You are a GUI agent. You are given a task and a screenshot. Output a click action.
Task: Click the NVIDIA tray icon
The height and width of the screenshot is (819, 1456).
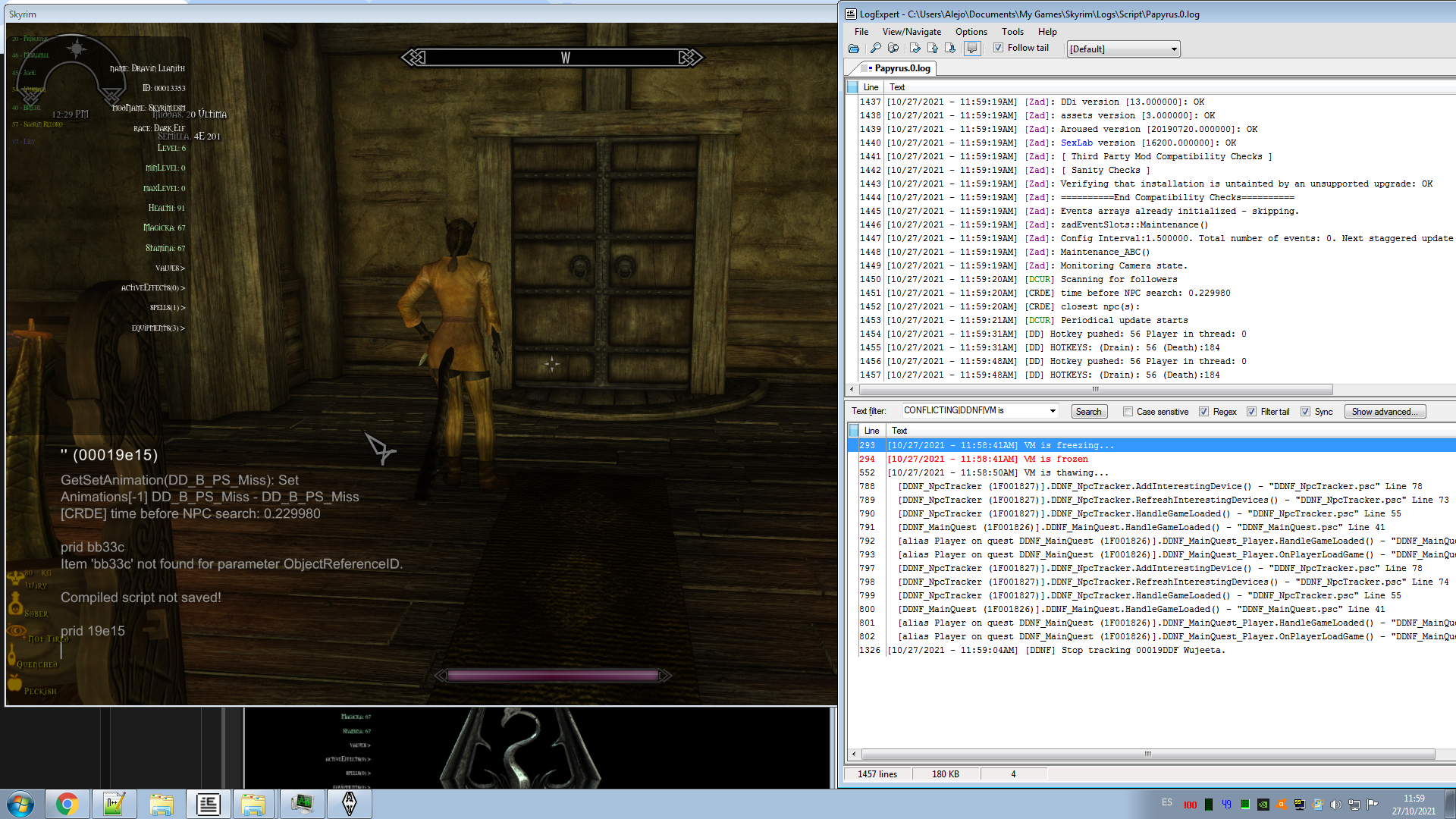pos(1263,805)
